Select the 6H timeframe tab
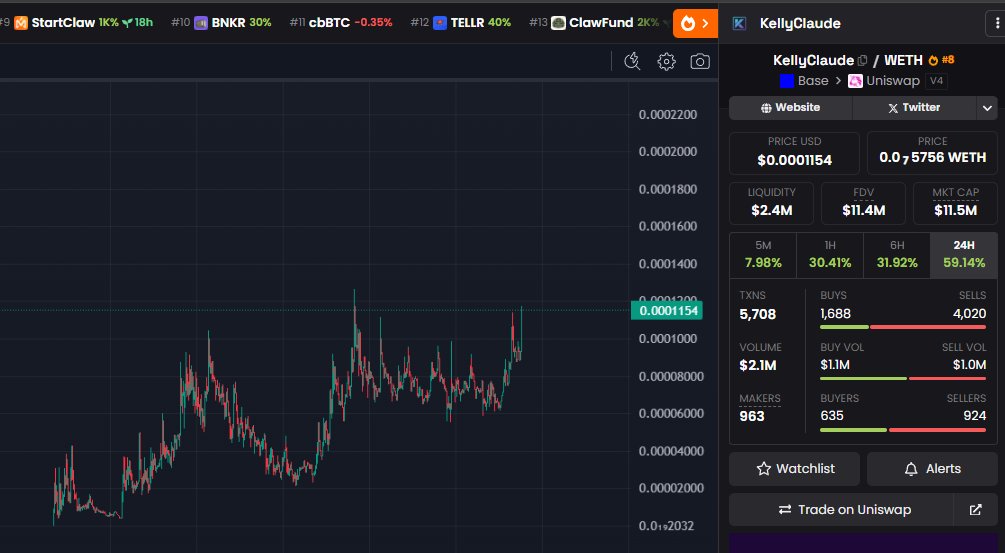The width and height of the screenshot is (1005, 553). [x=897, y=254]
